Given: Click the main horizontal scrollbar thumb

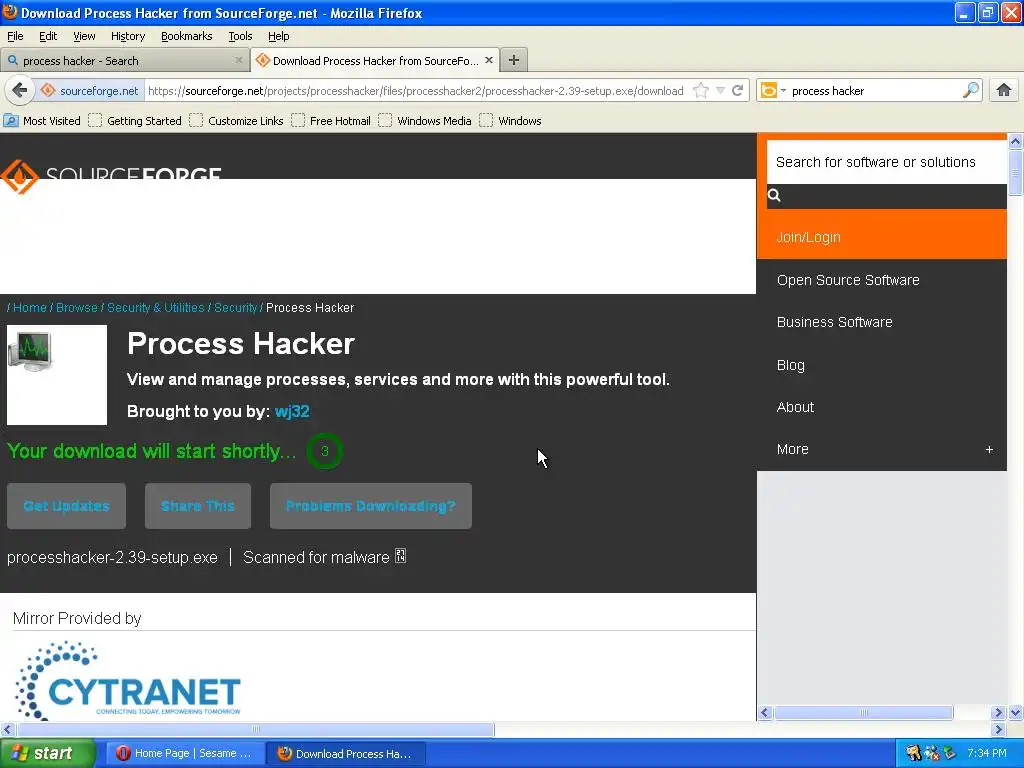Looking at the screenshot, I should 255,729.
